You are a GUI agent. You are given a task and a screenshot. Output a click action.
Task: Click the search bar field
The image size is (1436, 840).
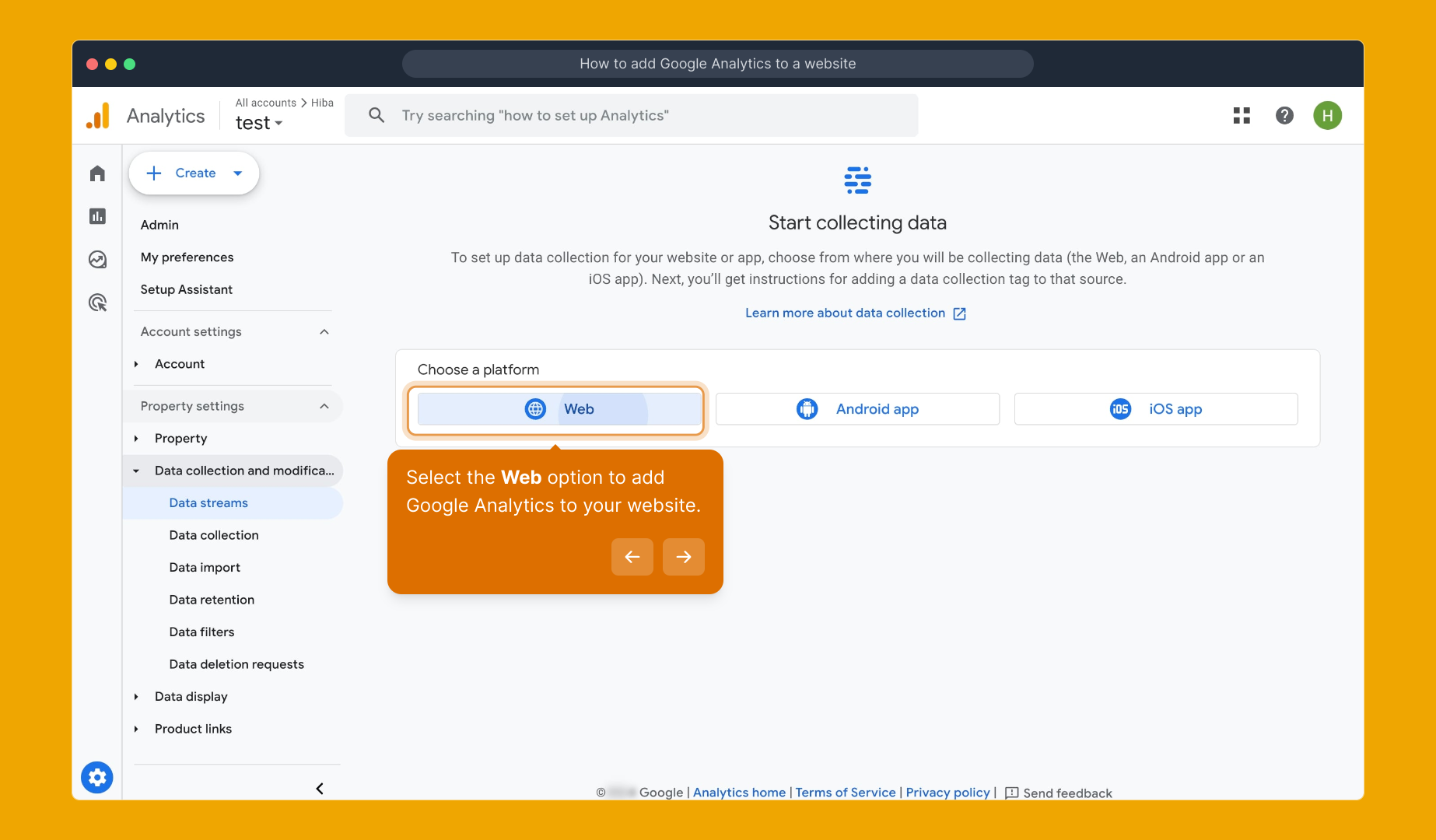(632, 115)
